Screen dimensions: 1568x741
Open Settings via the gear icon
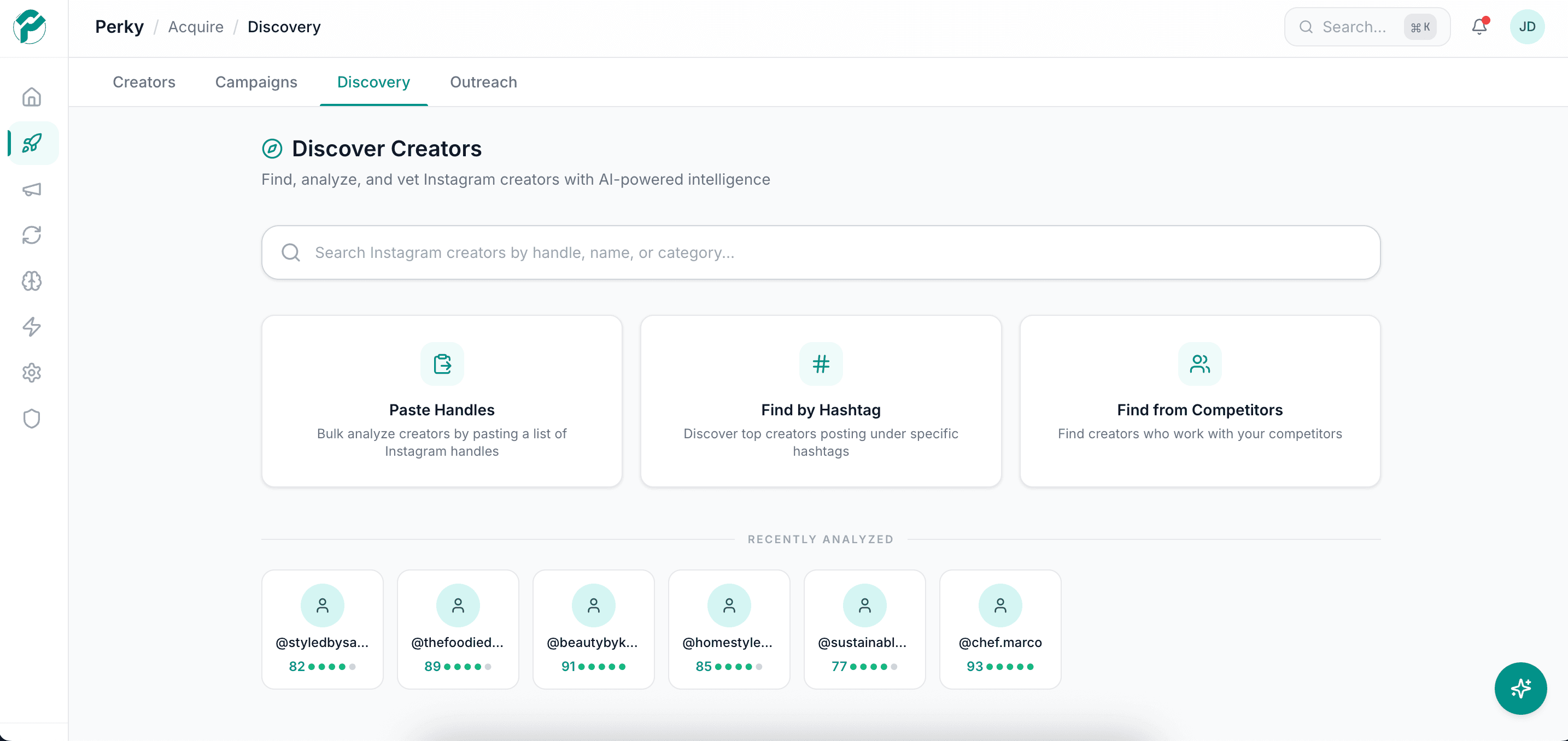click(x=31, y=373)
